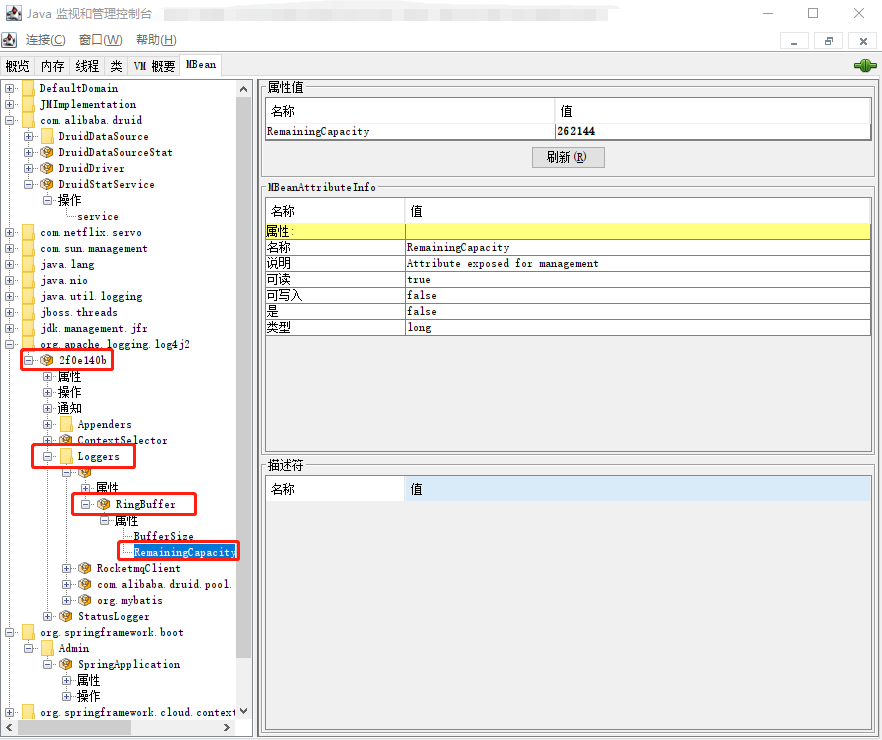Image resolution: width=882 pixels, height=740 pixels.
Task: Click the yellow 属性: header row
Action: [x=568, y=231]
